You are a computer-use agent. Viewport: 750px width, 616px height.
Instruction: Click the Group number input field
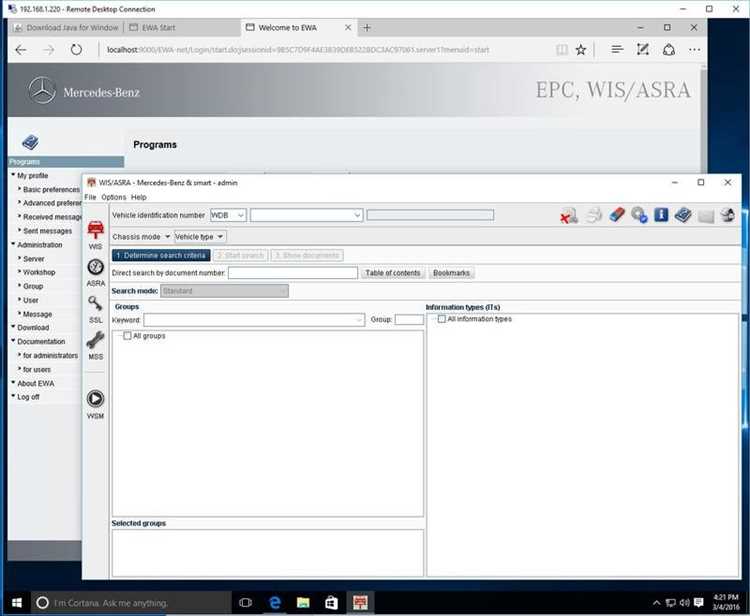pos(409,319)
